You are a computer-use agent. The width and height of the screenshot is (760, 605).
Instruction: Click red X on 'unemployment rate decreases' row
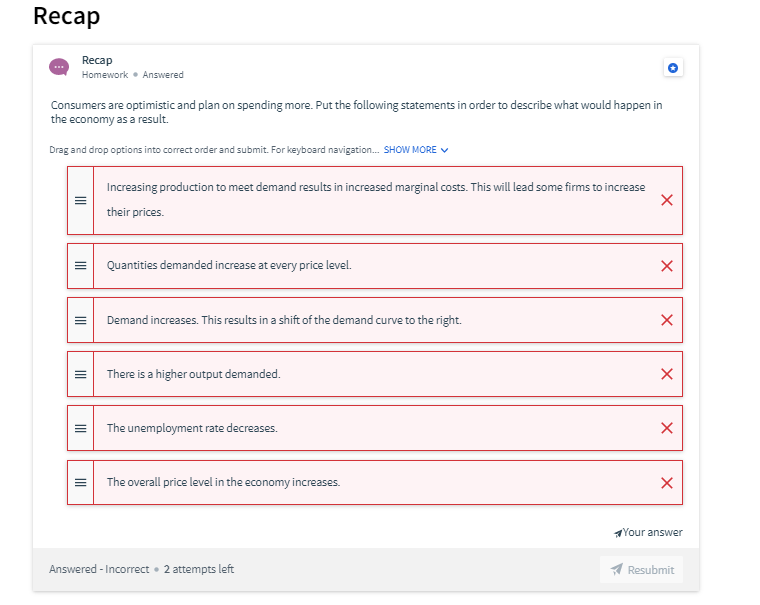(667, 428)
